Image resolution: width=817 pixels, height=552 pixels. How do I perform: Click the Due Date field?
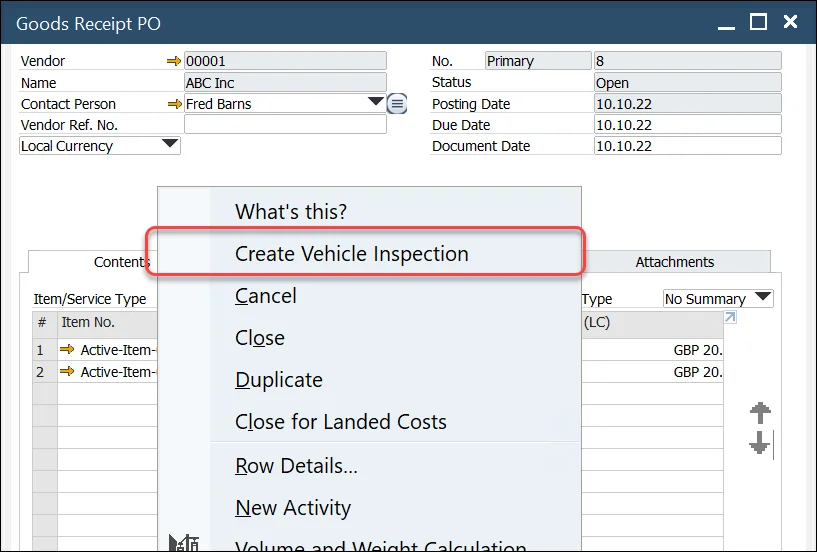pyautogui.click(x=686, y=125)
